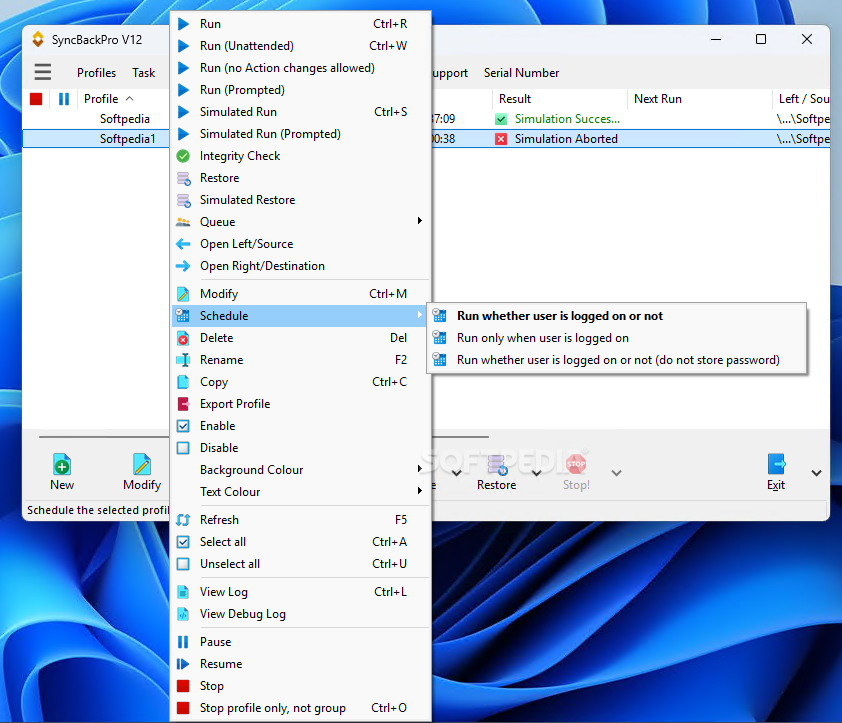842x723 pixels.
Task: Click the Rename text-cursor icon
Action: click(x=183, y=360)
